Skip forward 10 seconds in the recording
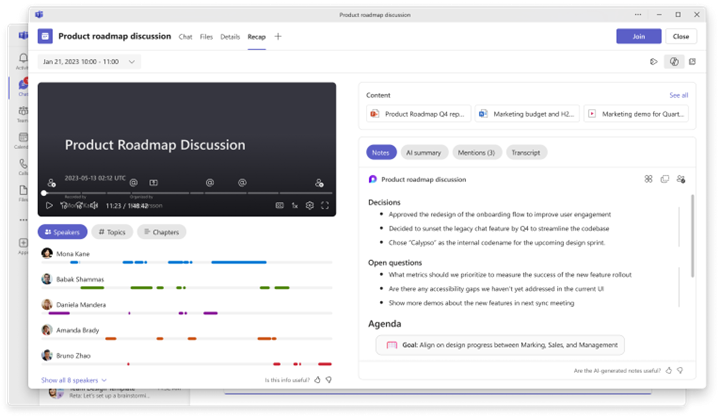 tap(79, 206)
